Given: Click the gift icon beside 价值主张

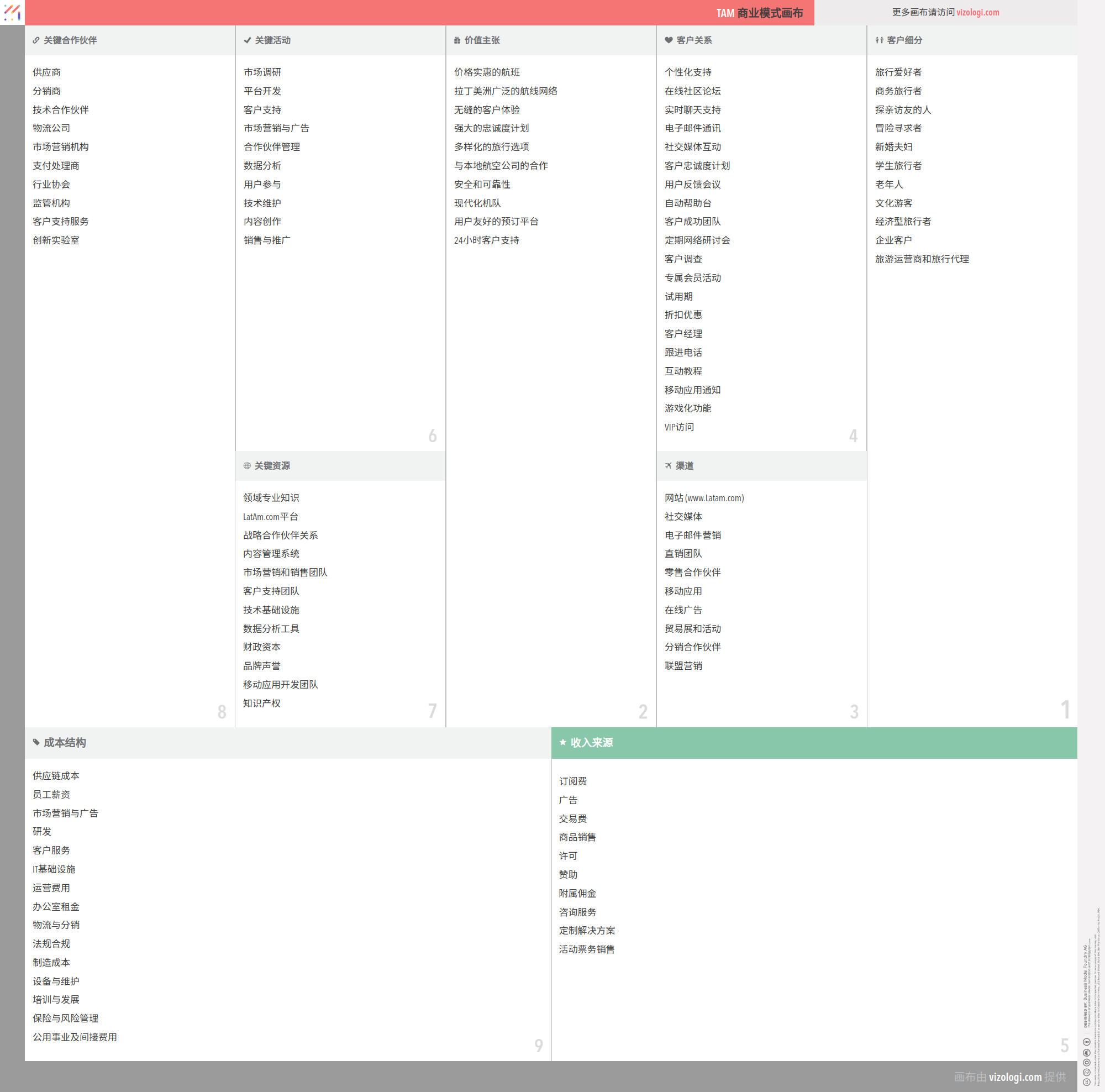Looking at the screenshot, I should click(457, 40).
